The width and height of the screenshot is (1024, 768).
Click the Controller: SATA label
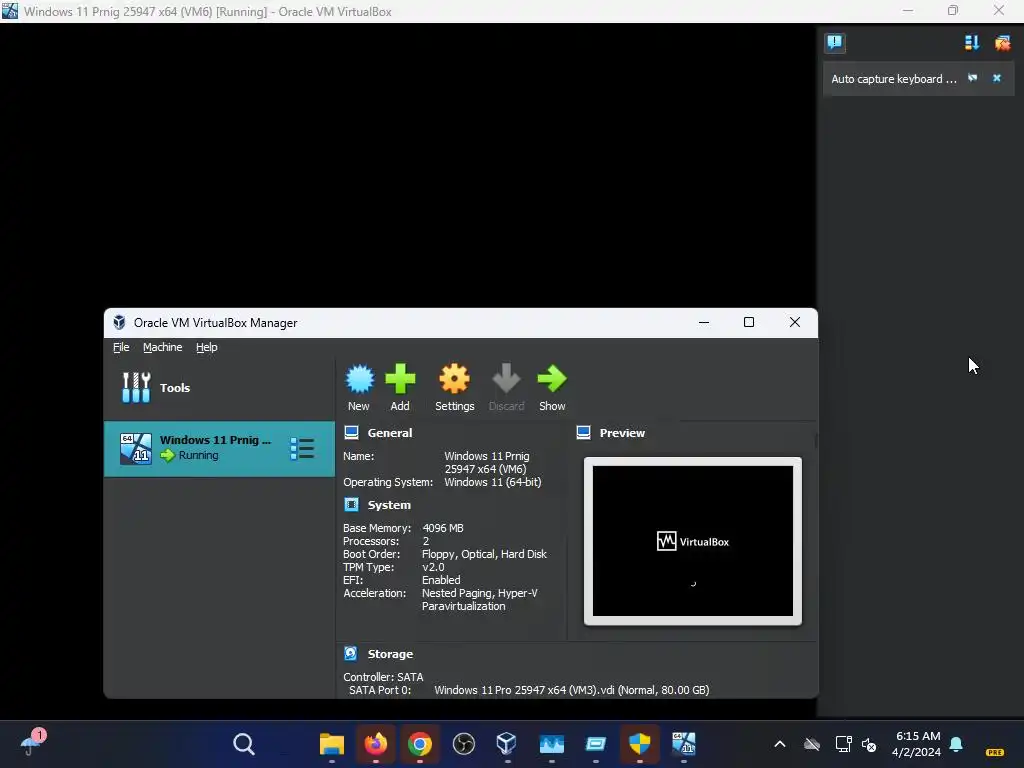[x=383, y=677]
